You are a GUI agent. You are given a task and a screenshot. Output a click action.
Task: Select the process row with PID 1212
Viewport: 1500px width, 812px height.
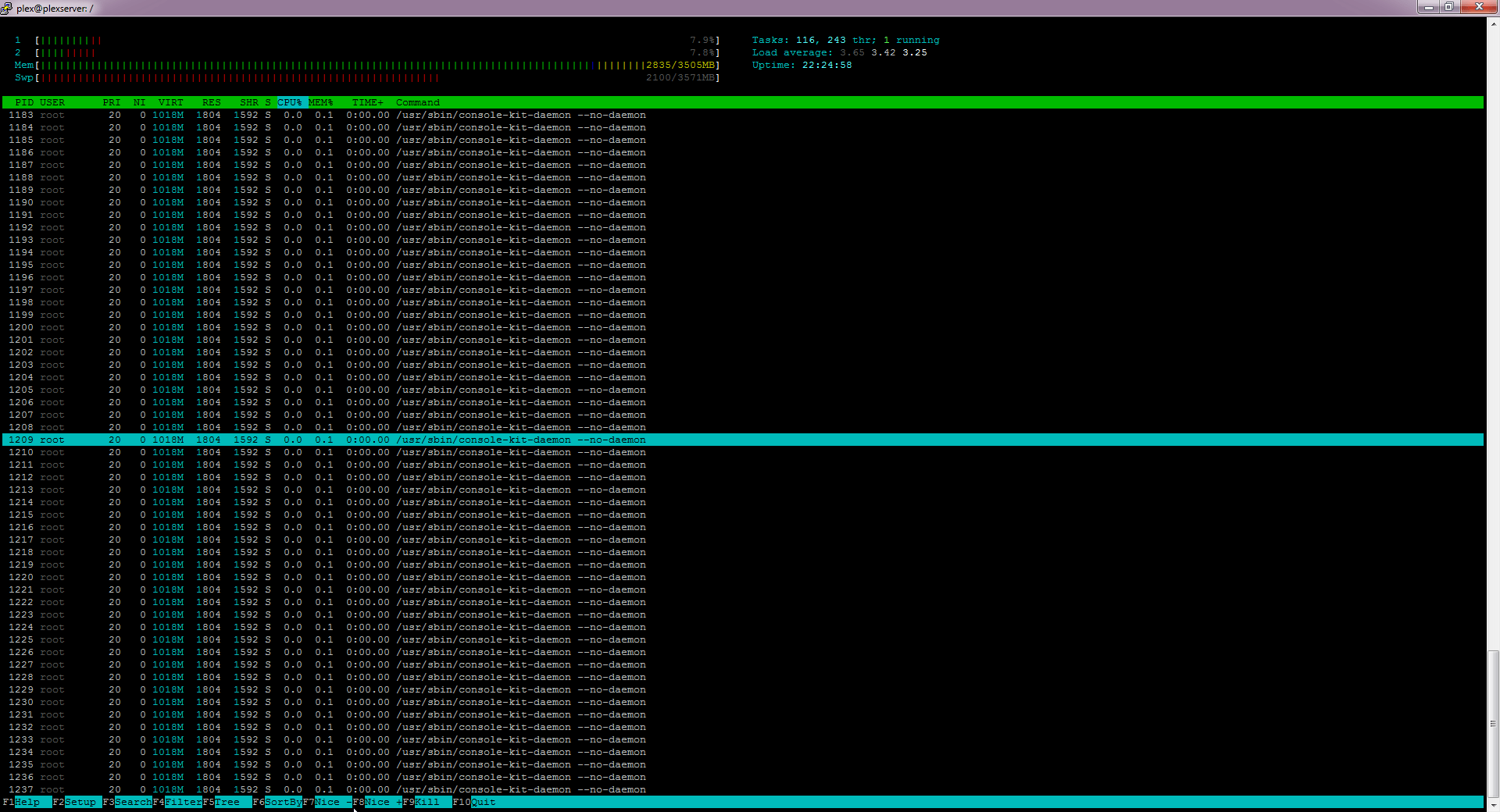[x=743, y=478]
